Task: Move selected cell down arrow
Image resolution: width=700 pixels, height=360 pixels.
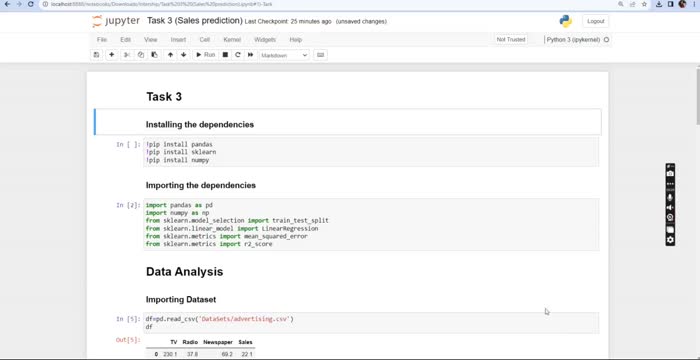Action: tap(183, 55)
